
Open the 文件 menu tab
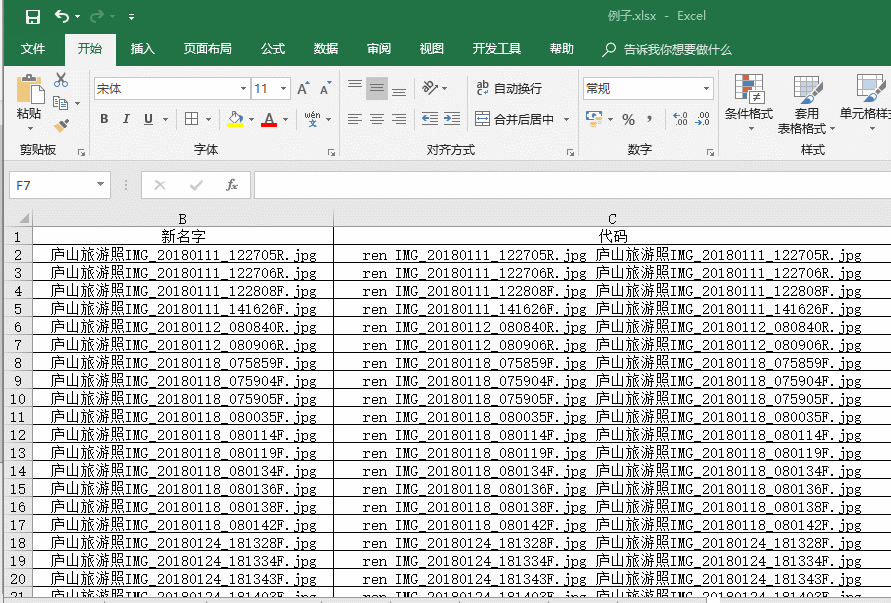click(x=33, y=49)
